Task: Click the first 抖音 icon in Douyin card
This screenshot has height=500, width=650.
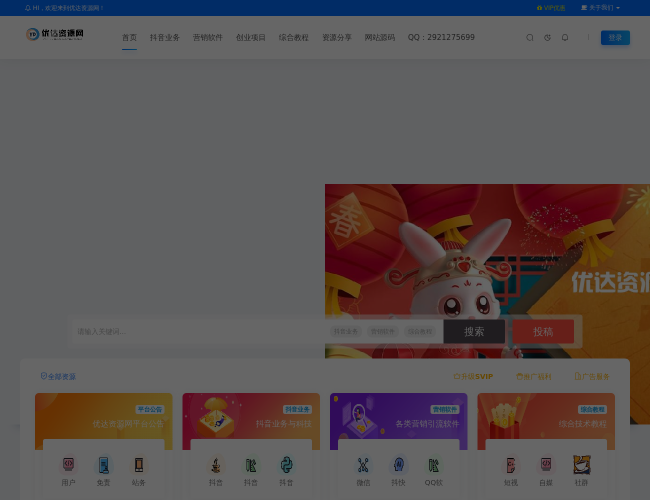Action: click(x=216, y=466)
